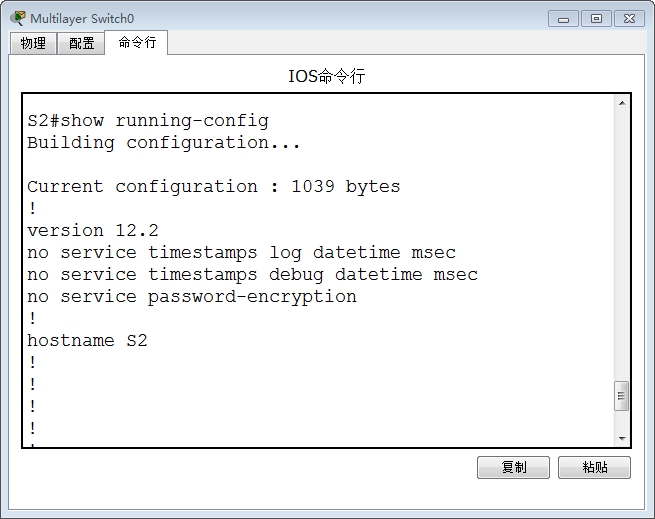Select the 命令行 tab
Screen dimensions: 655x519
137,42
